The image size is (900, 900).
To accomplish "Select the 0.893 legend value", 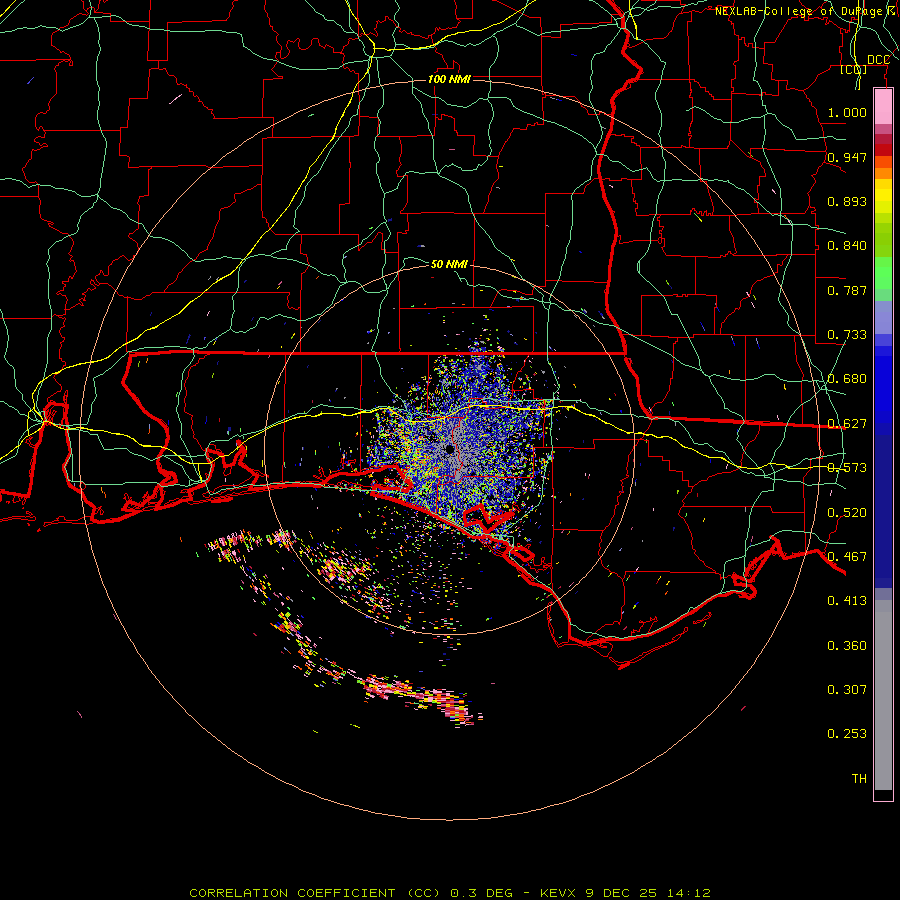I will point(847,201).
